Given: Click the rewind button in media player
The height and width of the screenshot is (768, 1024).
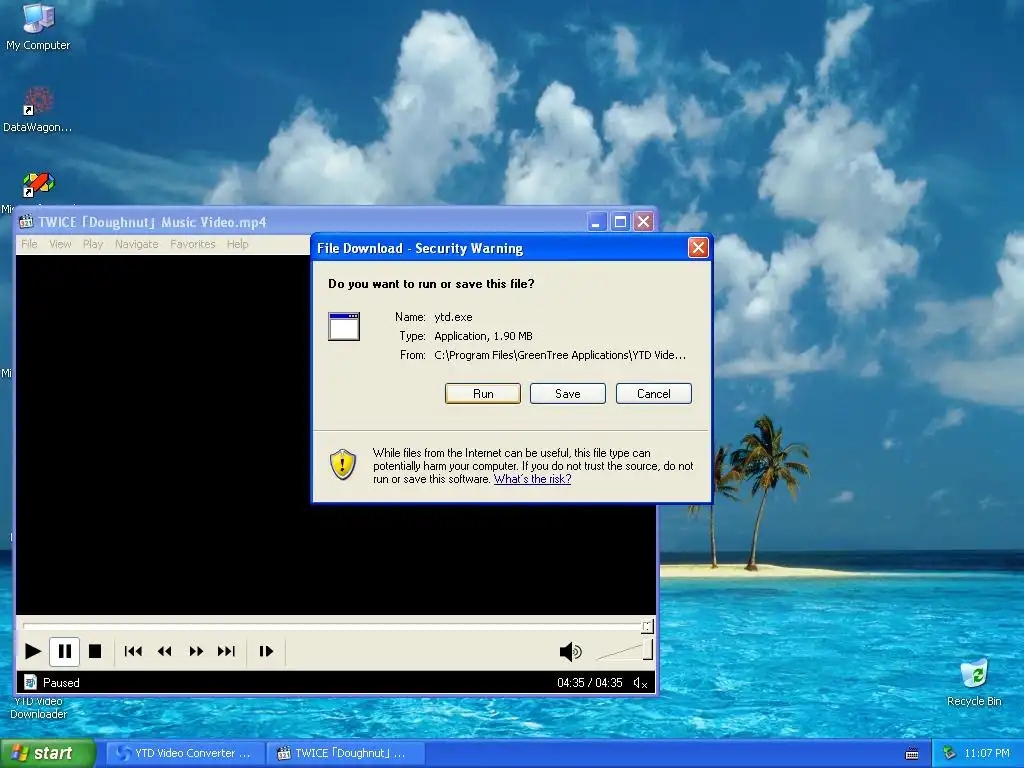Looking at the screenshot, I should 165,651.
